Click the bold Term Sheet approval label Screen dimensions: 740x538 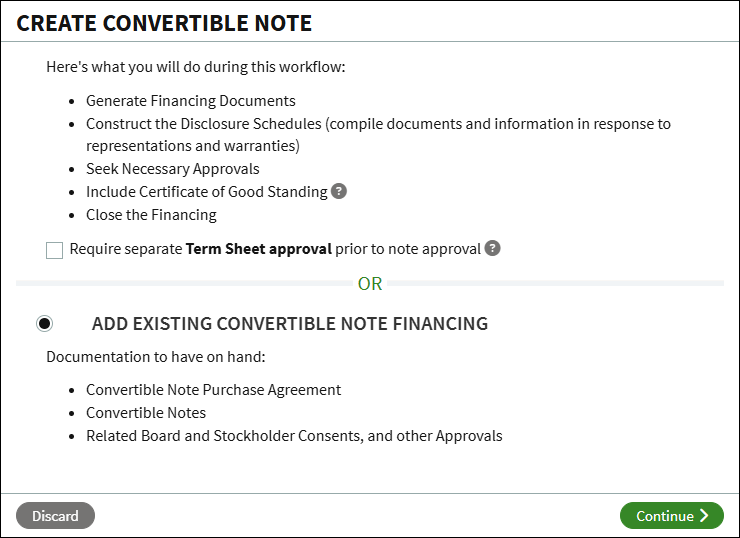tap(259, 249)
